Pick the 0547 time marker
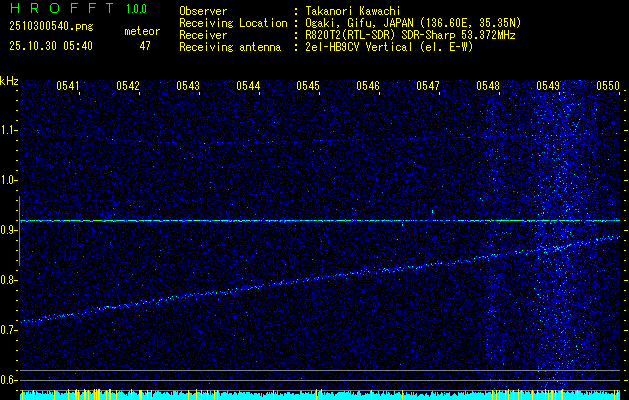Image resolution: width=629 pixels, height=400 pixels. click(428, 87)
